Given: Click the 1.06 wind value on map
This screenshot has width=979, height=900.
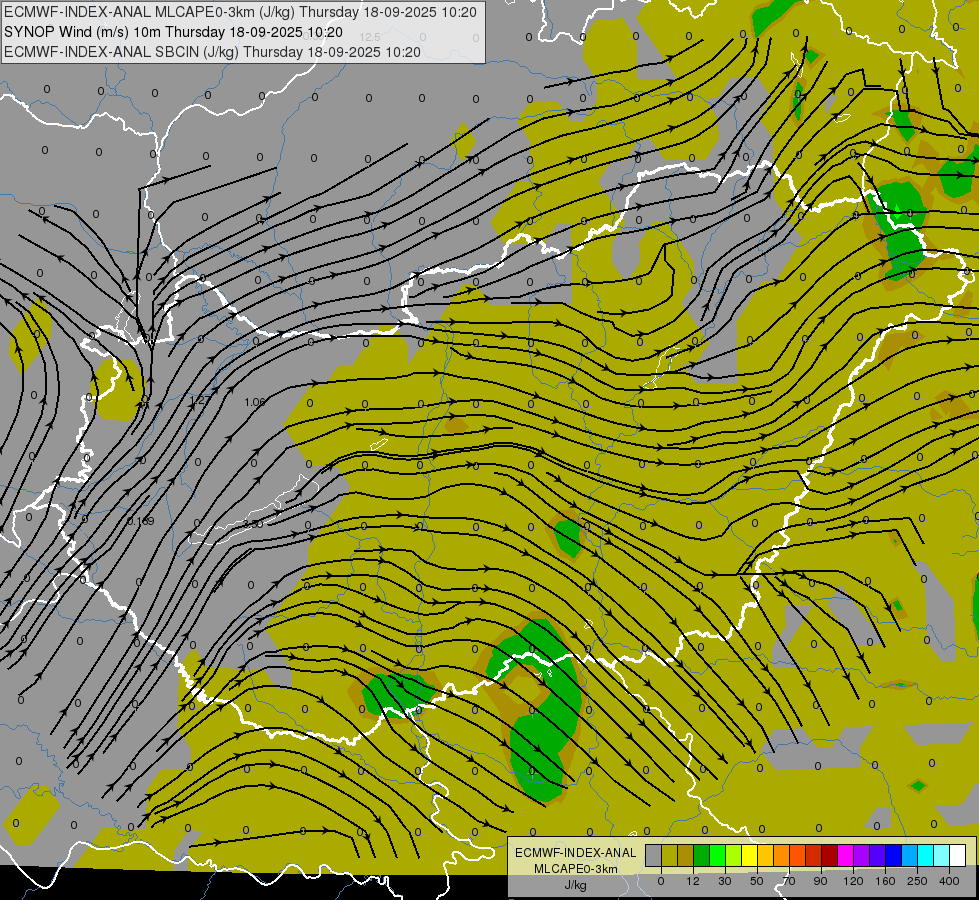Looking at the screenshot, I should click(255, 402).
